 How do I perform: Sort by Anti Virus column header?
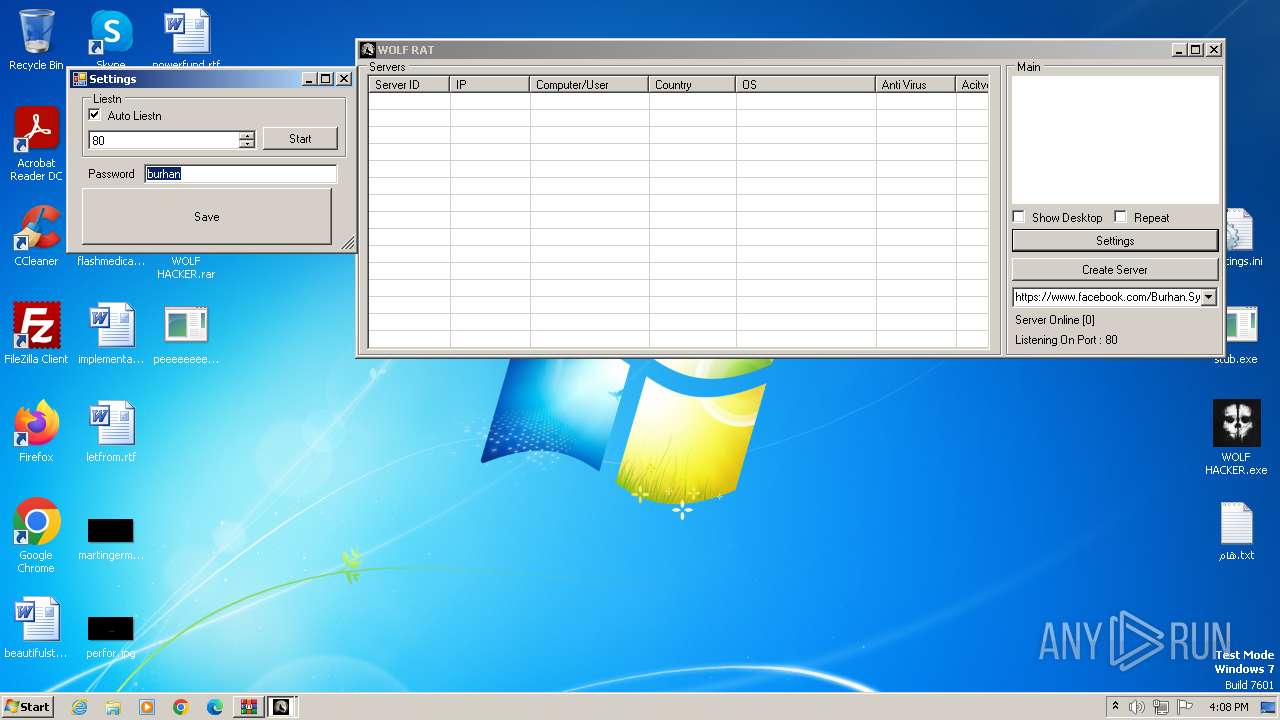(x=915, y=85)
